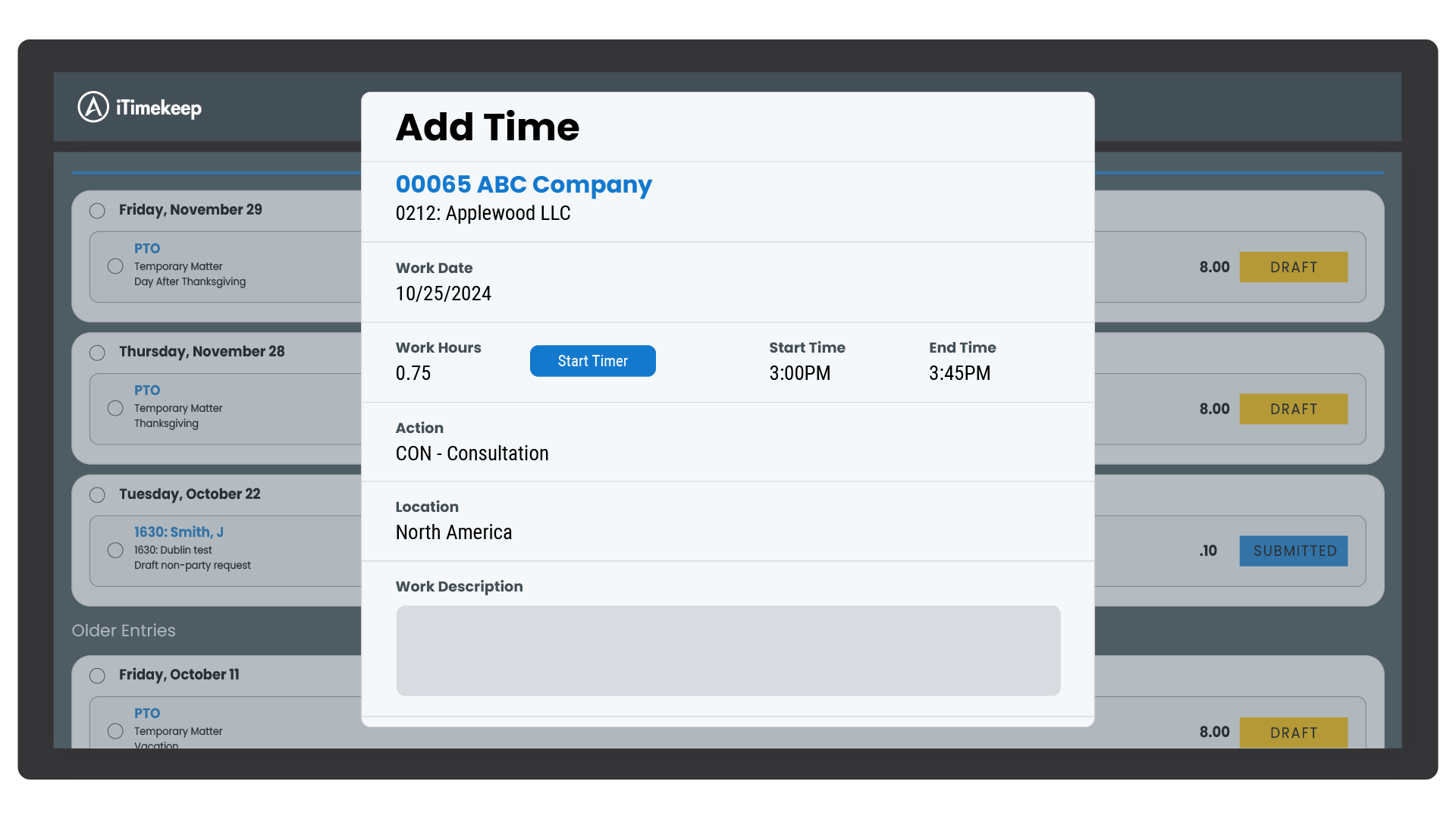Click the SUBMITTED badge for the Dublin test entry

(1293, 551)
